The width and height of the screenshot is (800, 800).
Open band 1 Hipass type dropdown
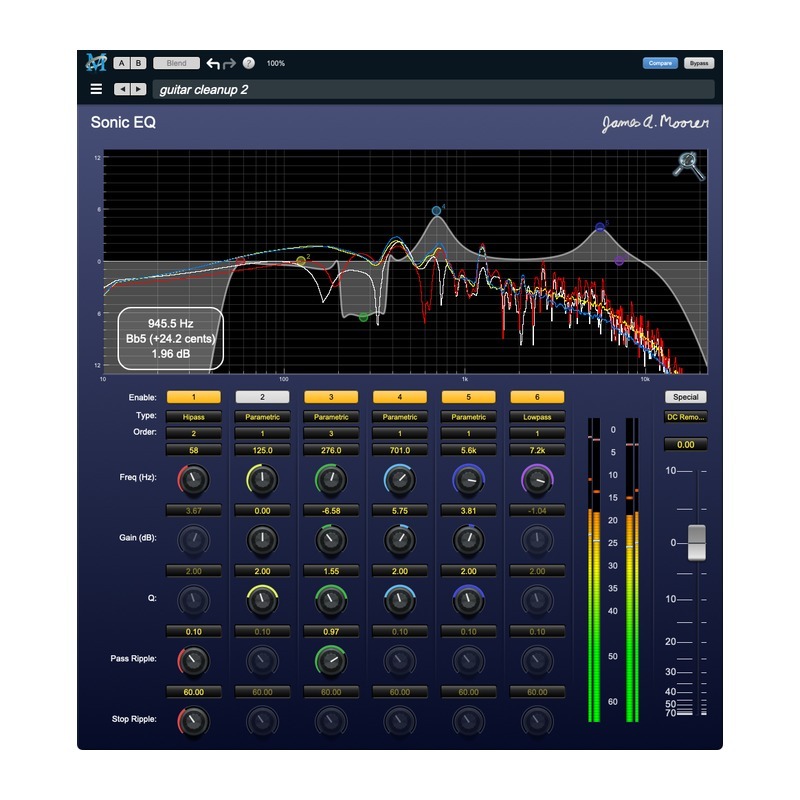click(x=193, y=417)
